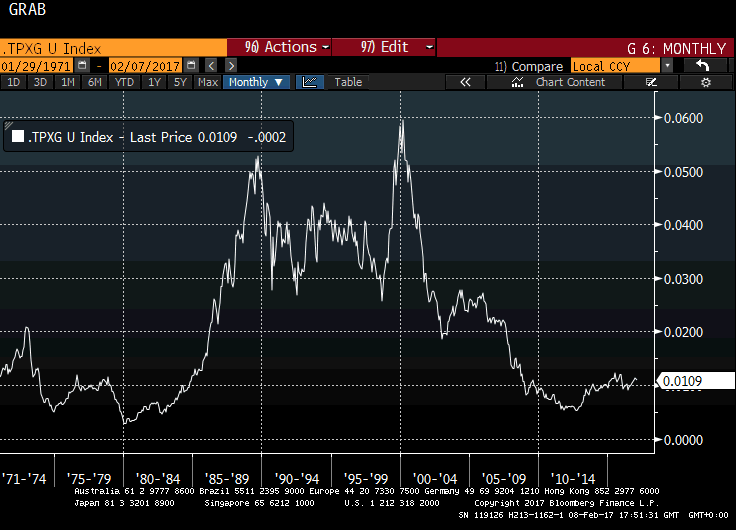This screenshot has width=736, height=530.
Task: Select the 3D range tab
Action: pos(40,82)
